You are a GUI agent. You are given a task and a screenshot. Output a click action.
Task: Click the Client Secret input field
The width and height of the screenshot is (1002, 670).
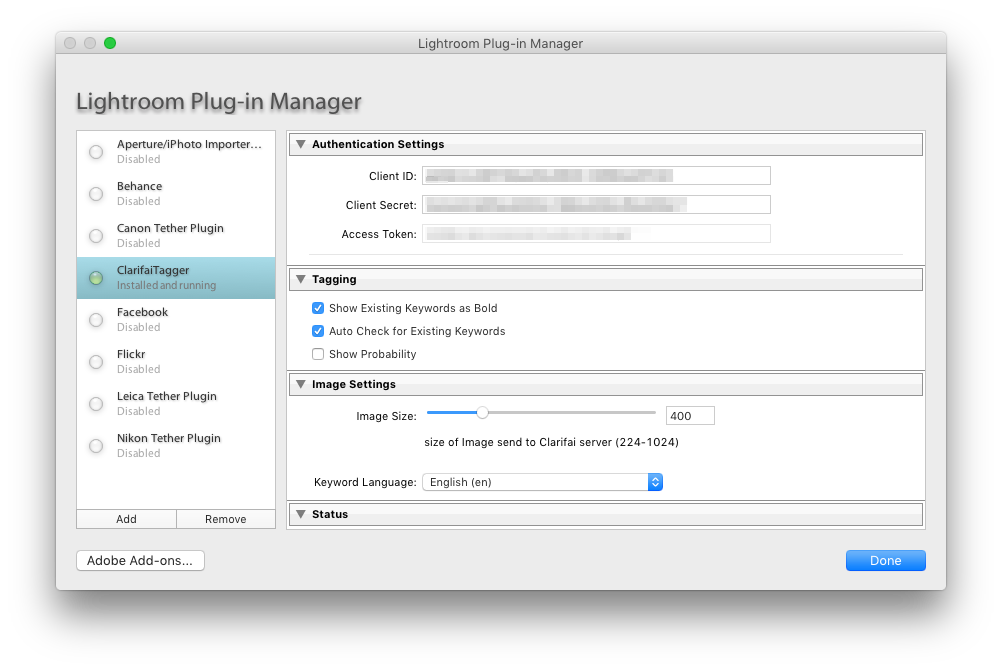pyautogui.click(x=596, y=205)
